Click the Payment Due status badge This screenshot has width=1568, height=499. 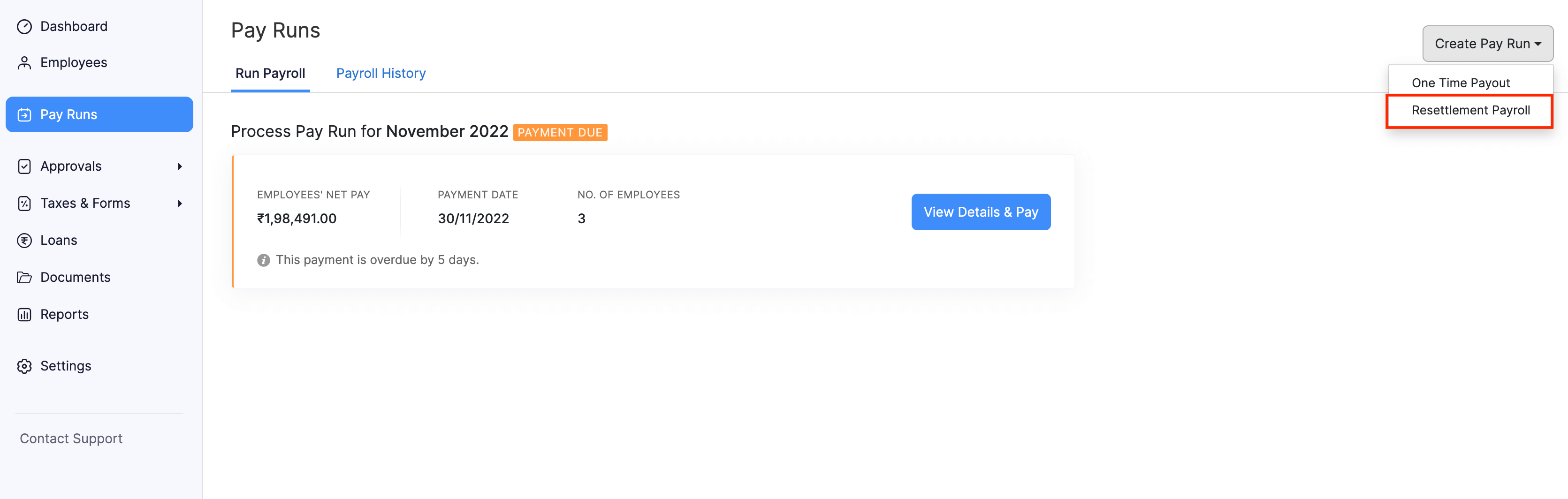point(559,133)
